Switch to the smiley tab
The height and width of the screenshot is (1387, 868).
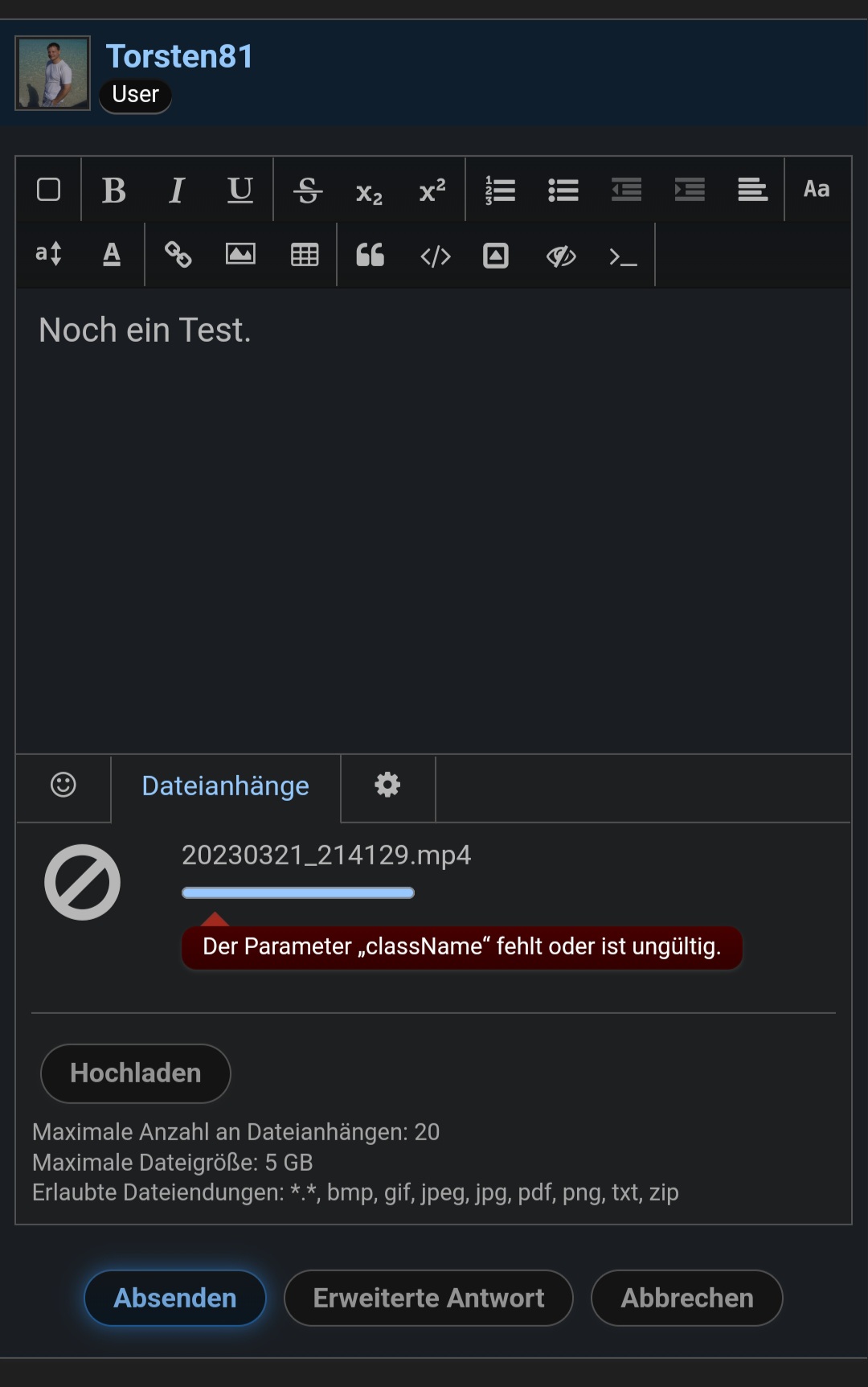click(63, 785)
